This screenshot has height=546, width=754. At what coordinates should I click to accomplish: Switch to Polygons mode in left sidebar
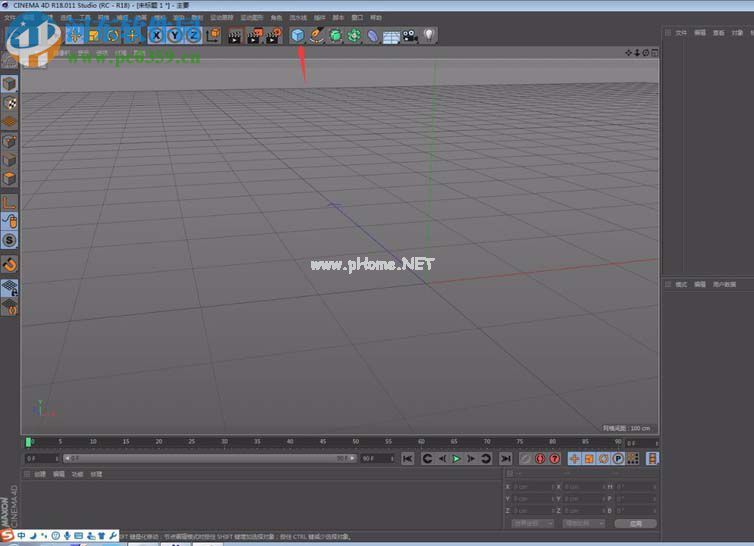coord(9,179)
